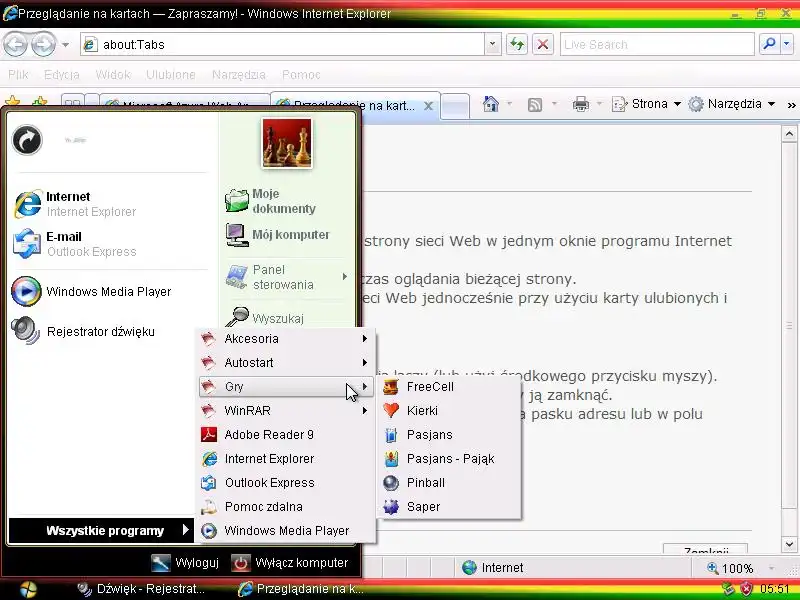The height and width of the screenshot is (600, 800).
Task: Expand the Autostart submenu
Action: point(286,363)
